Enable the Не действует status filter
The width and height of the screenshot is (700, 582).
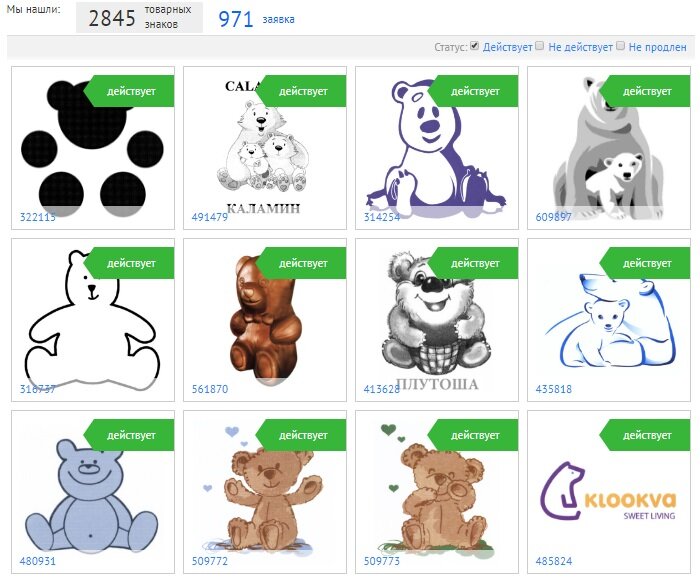(x=540, y=46)
